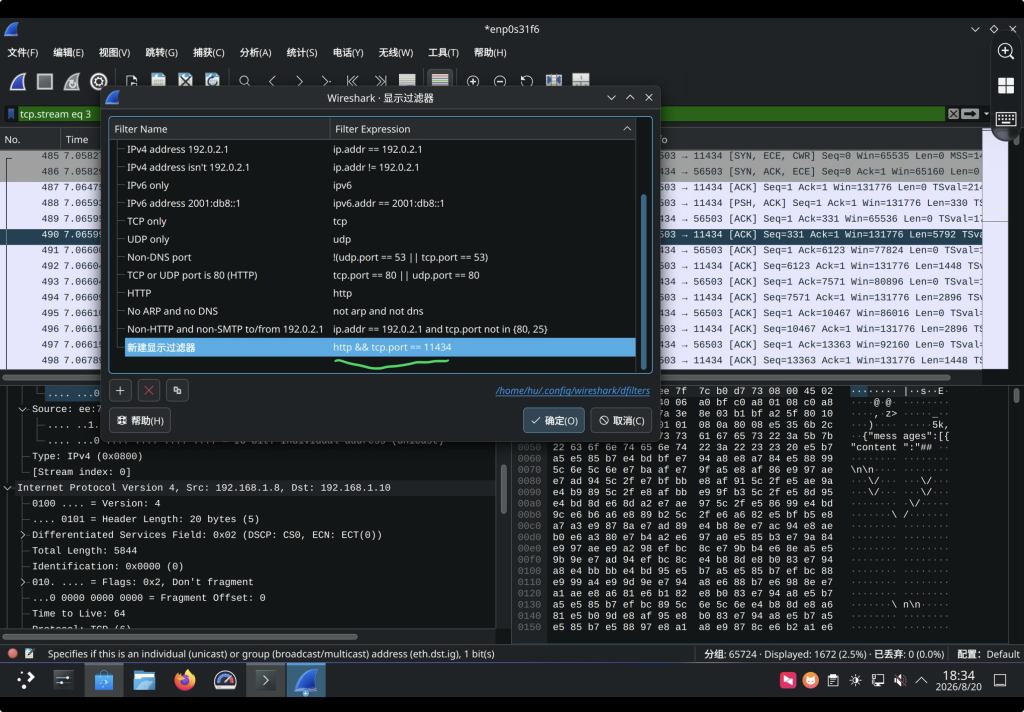1024x712 pixels.
Task: Confirm the dialog with 确定(O)
Action: pyautogui.click(x=554, y=421)
